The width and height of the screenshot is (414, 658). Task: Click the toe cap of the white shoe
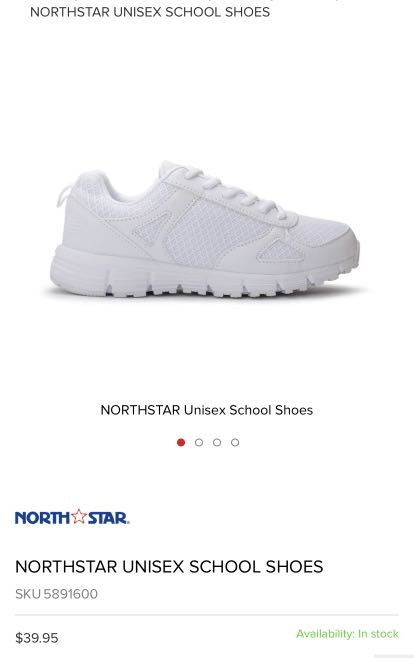click(x=338, y=241)
